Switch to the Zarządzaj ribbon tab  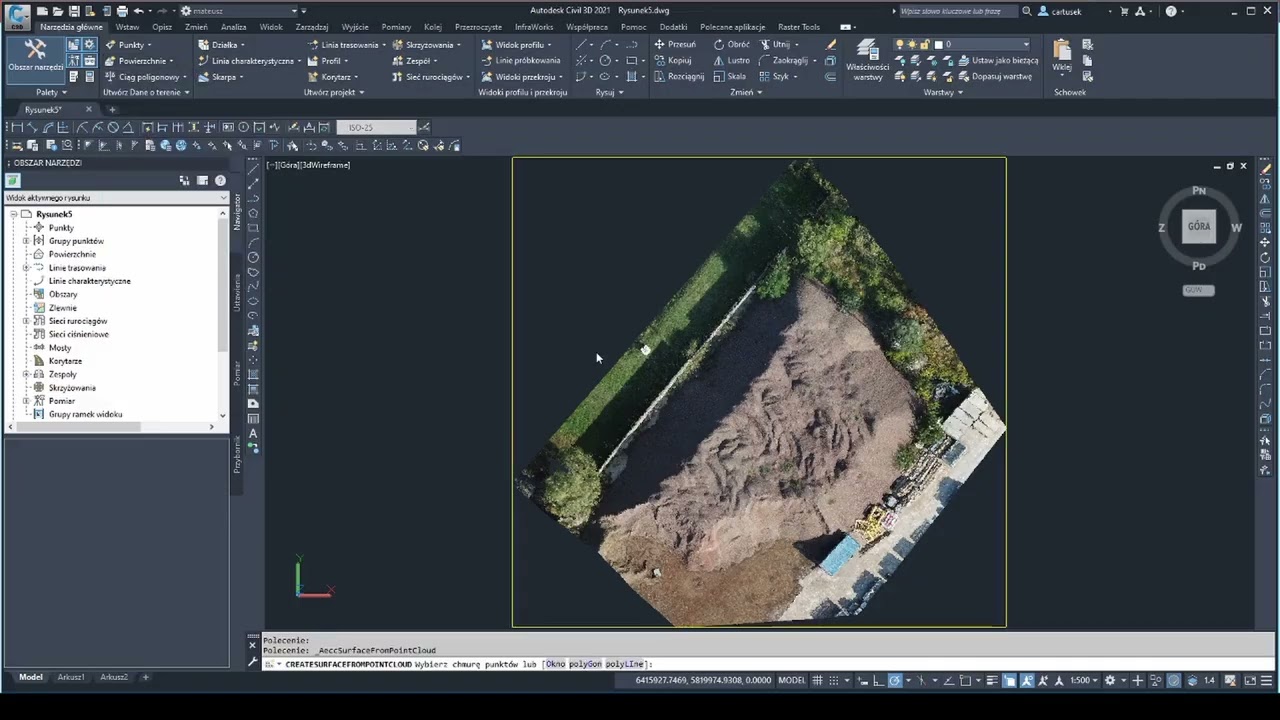pyautogui.click(x=312, y=27)
